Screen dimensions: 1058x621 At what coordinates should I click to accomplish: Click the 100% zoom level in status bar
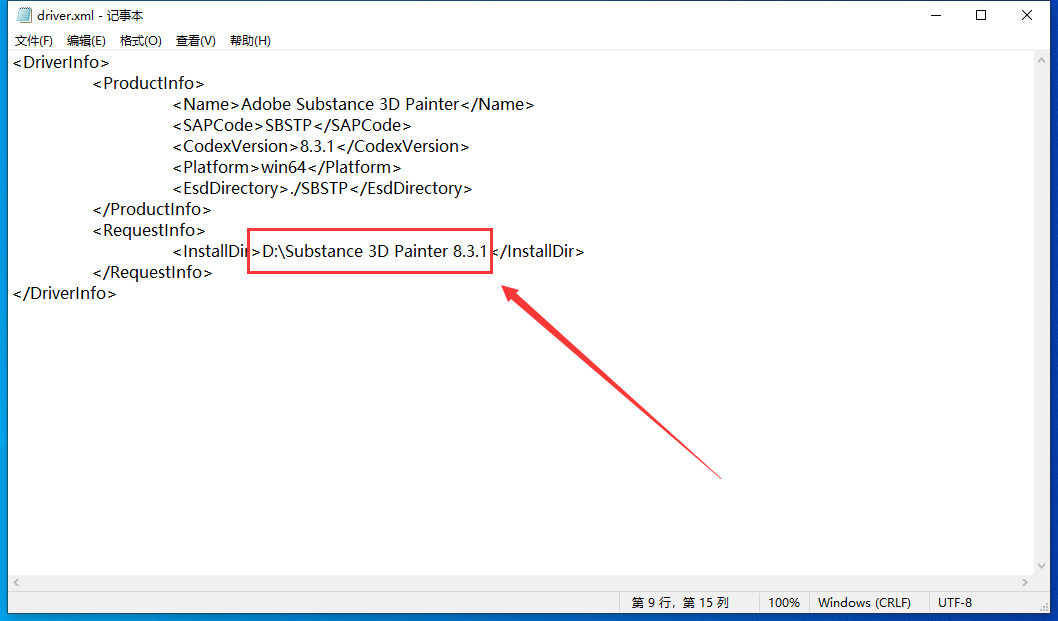tap(783, 603)
